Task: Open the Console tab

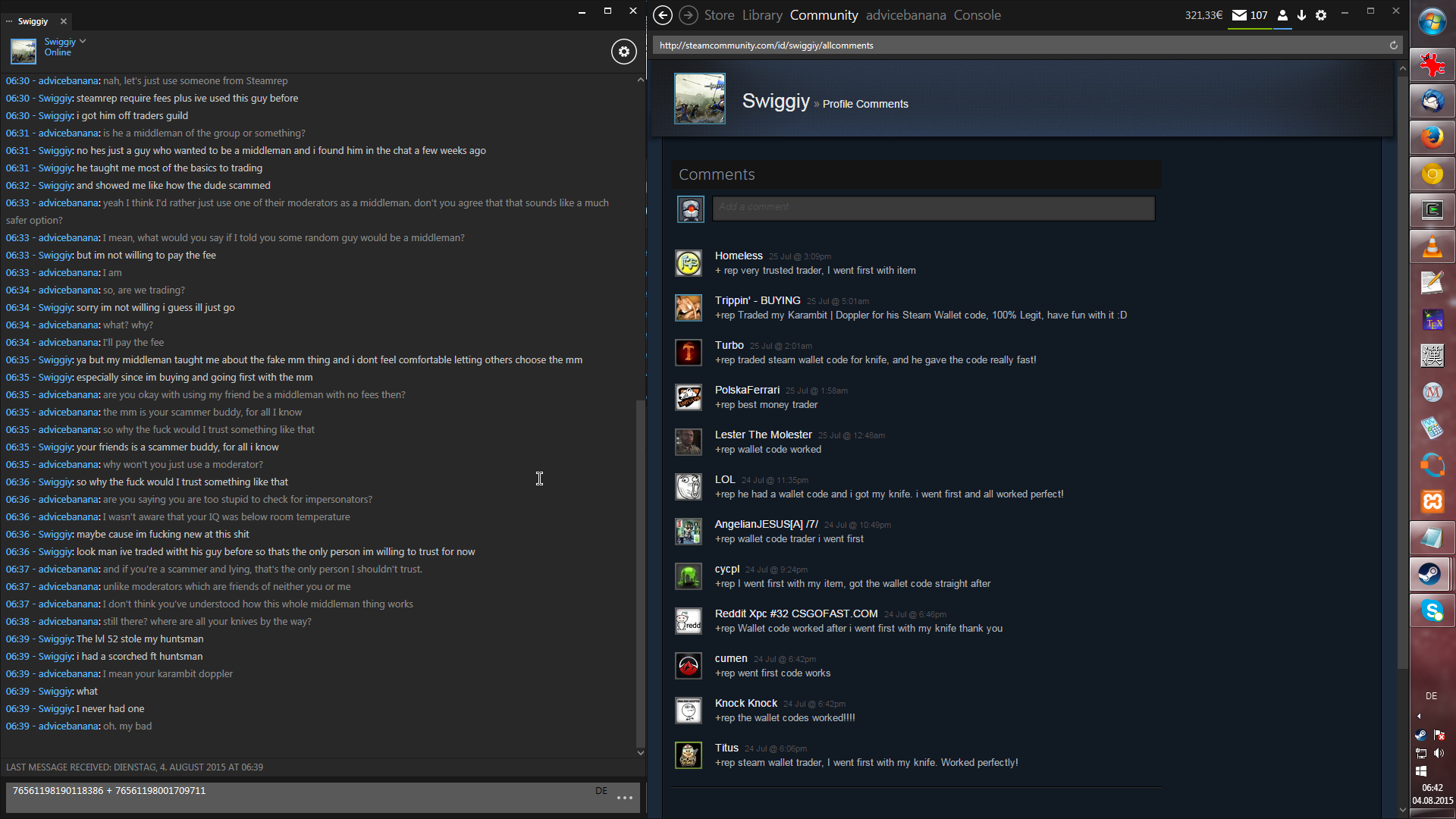Action: click(x=977, y=15)
